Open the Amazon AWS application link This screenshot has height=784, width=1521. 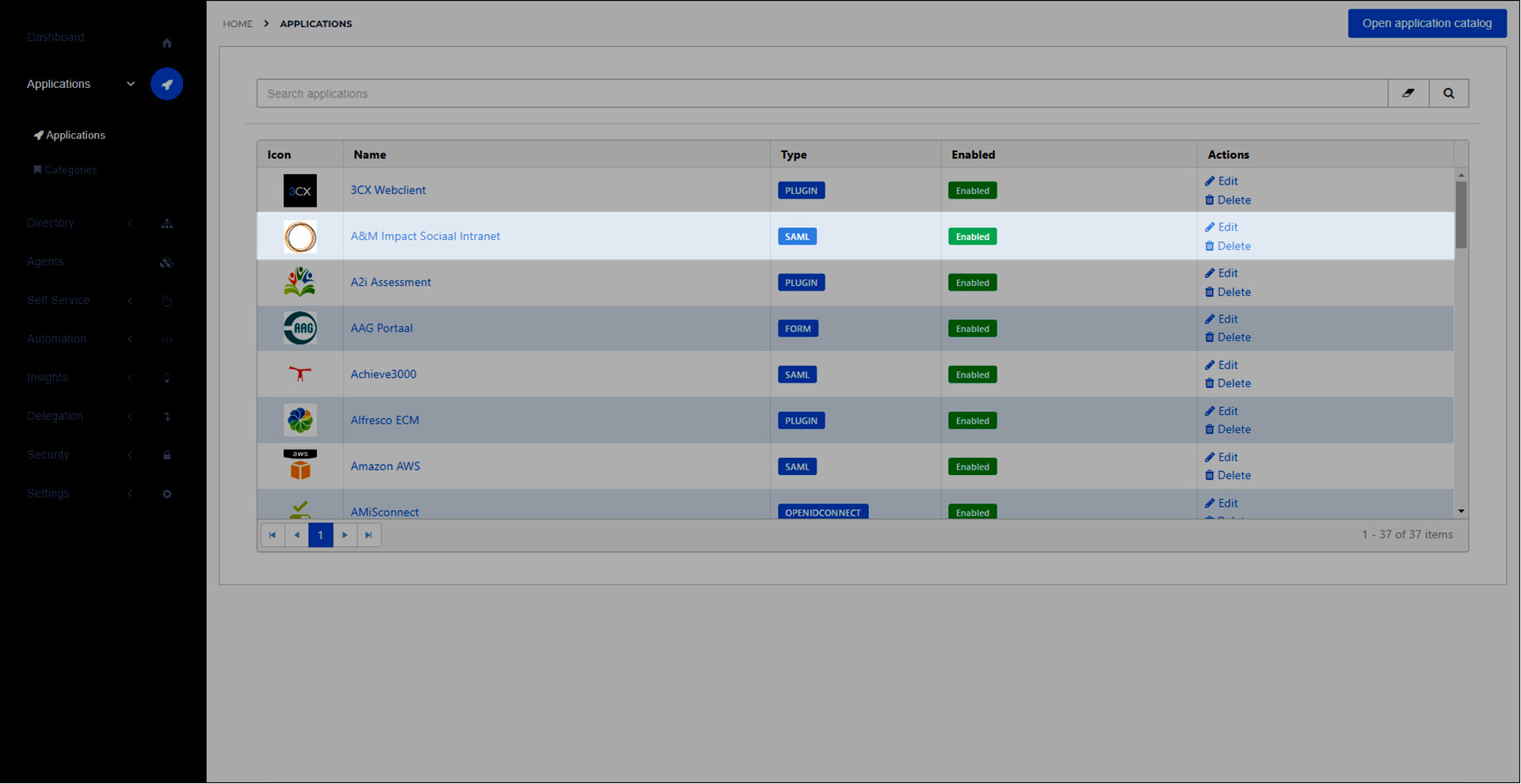(x=386, y=466)
